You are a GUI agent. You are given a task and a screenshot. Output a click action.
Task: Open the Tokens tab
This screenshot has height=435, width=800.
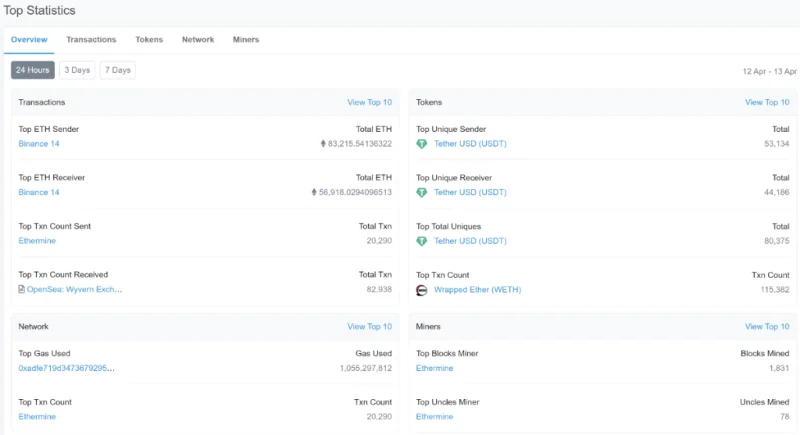point(149,40)
